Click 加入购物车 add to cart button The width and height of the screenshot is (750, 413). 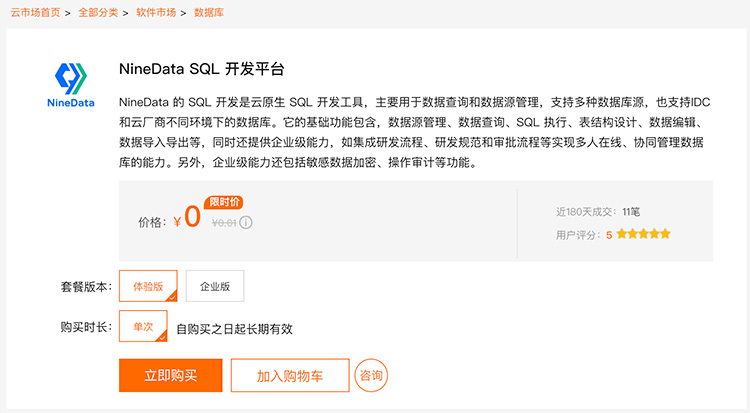tap(290, 376)
